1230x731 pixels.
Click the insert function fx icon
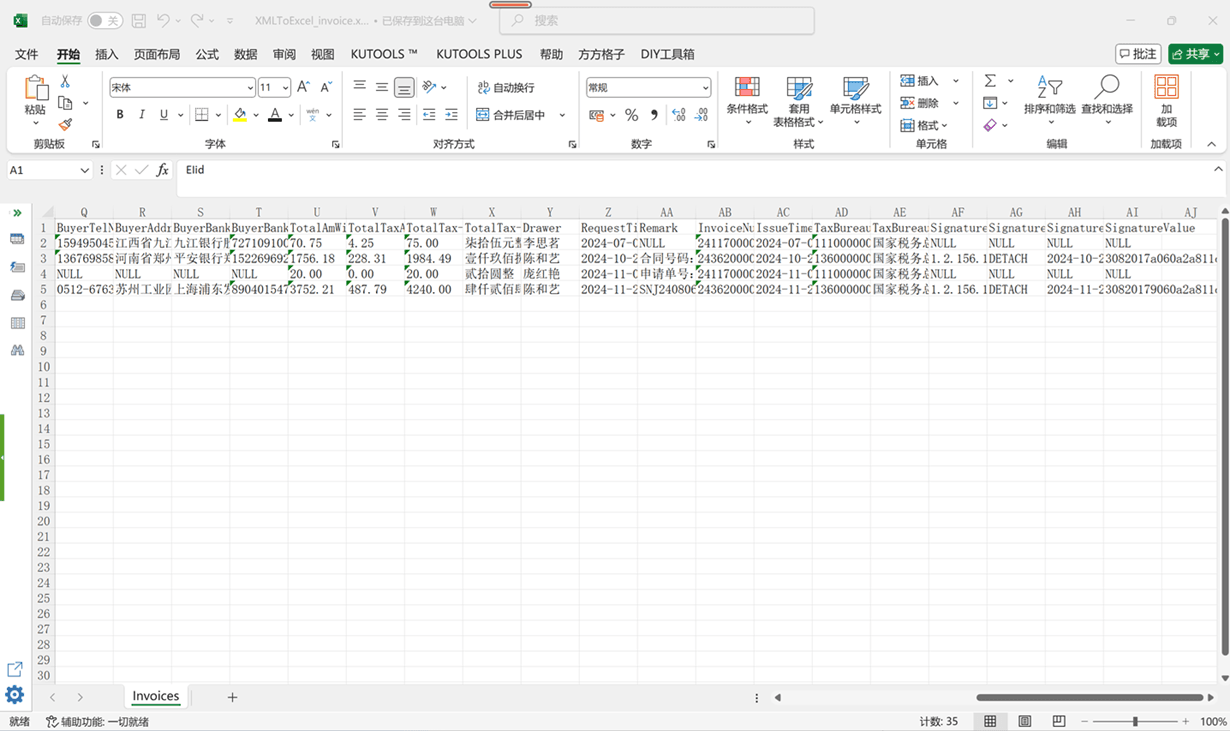pyautogui.click(x=163, y=170)
